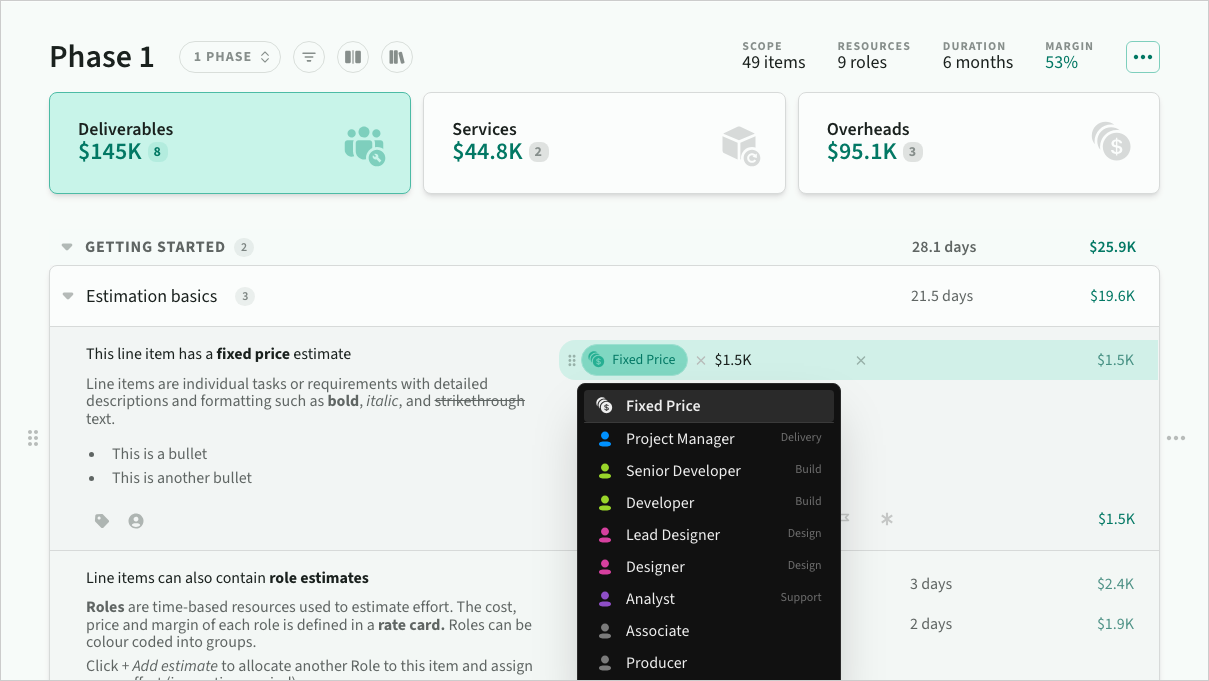This screenshot has width=1209, height=681.
Task: Open the library books icon in header
Action: 397,57
